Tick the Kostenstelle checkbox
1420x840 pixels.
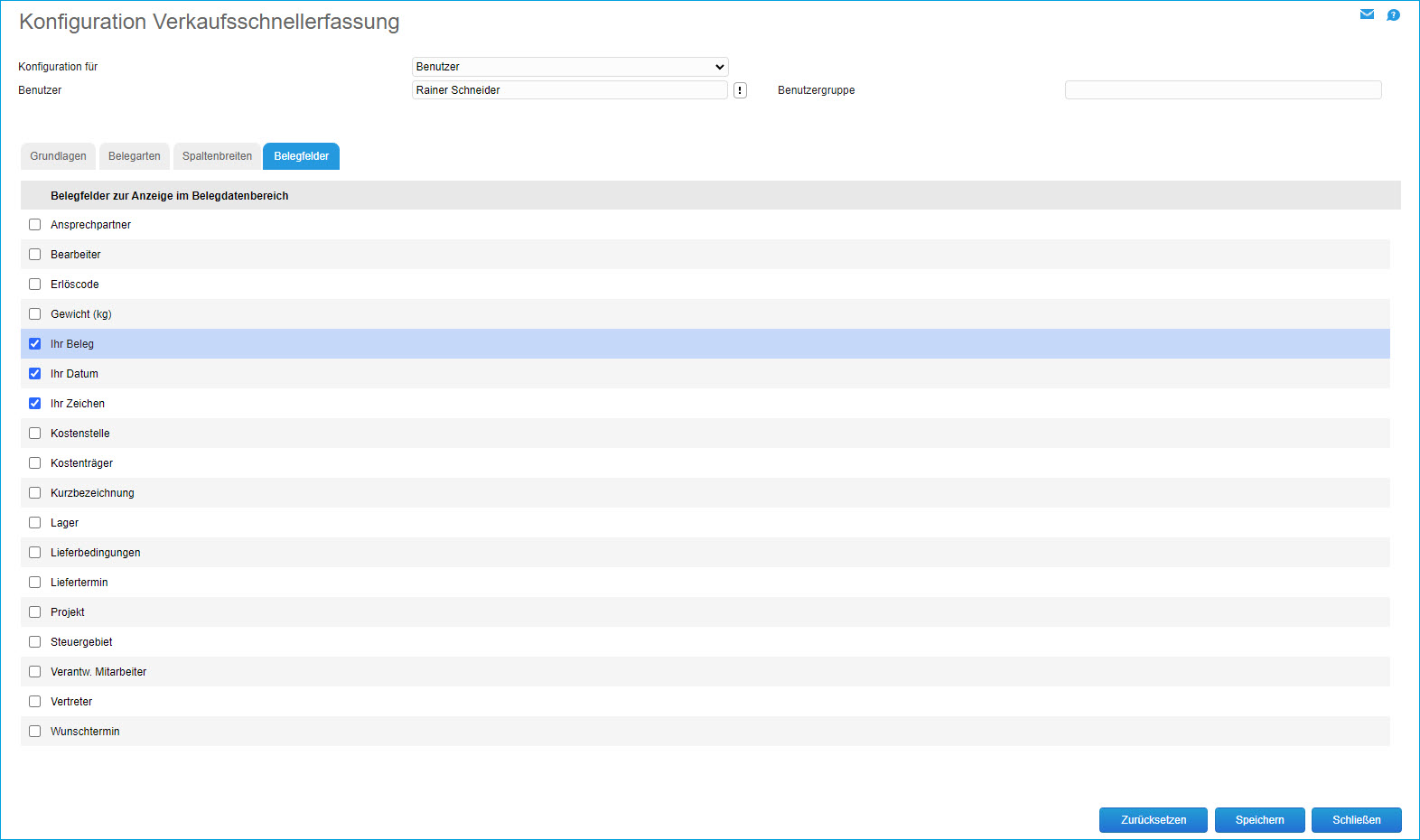(x=35, y=434)
